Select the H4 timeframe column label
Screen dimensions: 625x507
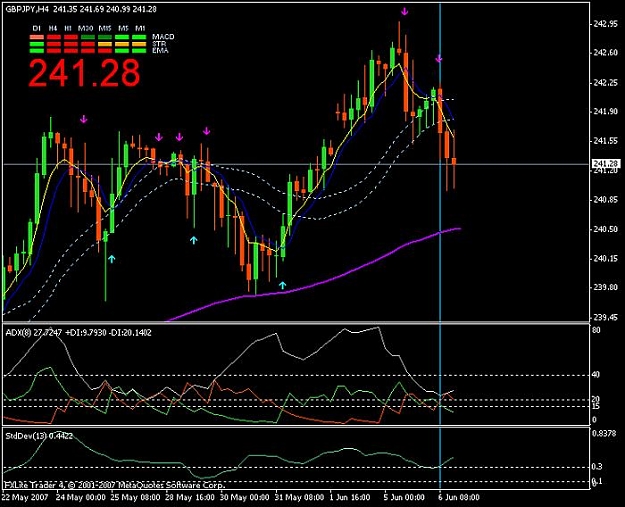pyautogui.click(x=53, y=28)
